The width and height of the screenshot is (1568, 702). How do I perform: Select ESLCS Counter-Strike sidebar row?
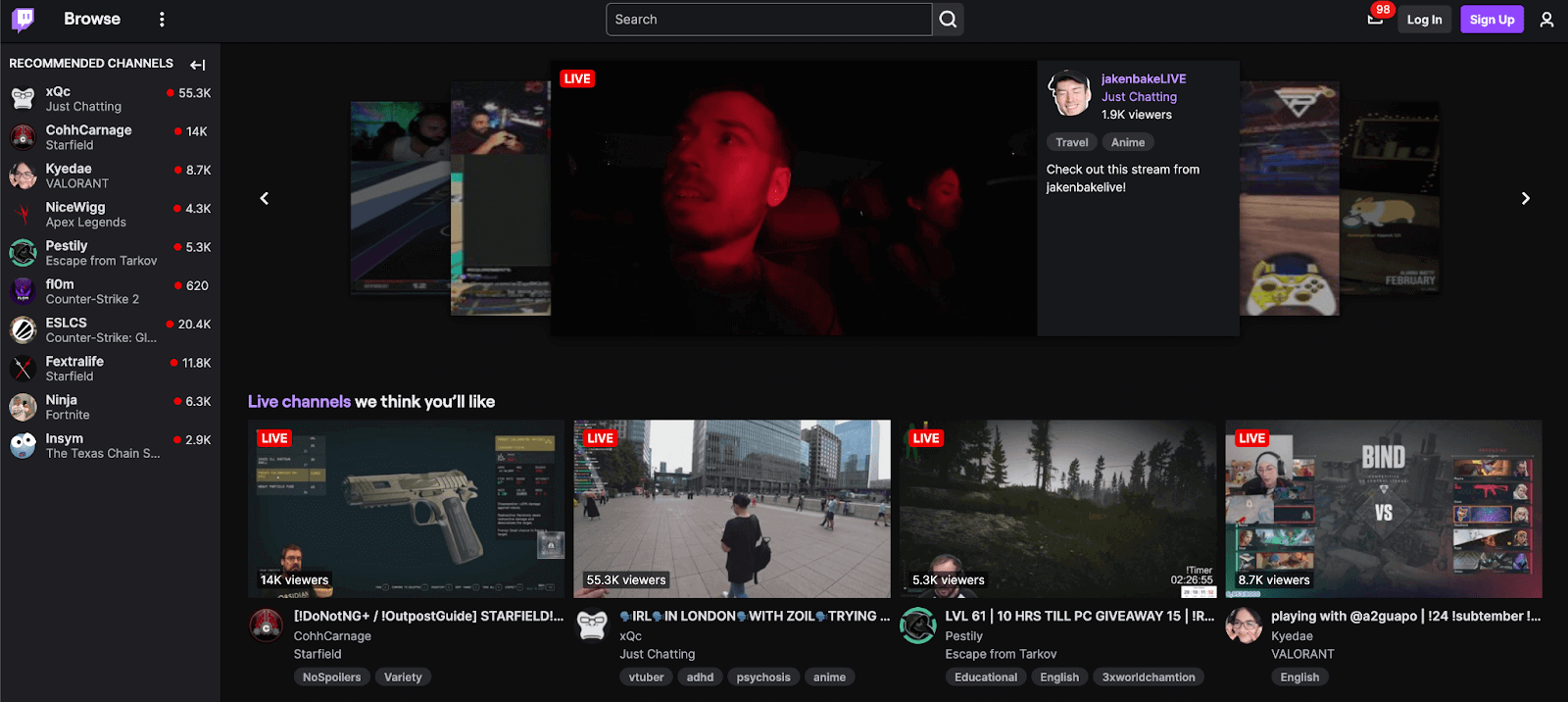(x=110, y=329)
